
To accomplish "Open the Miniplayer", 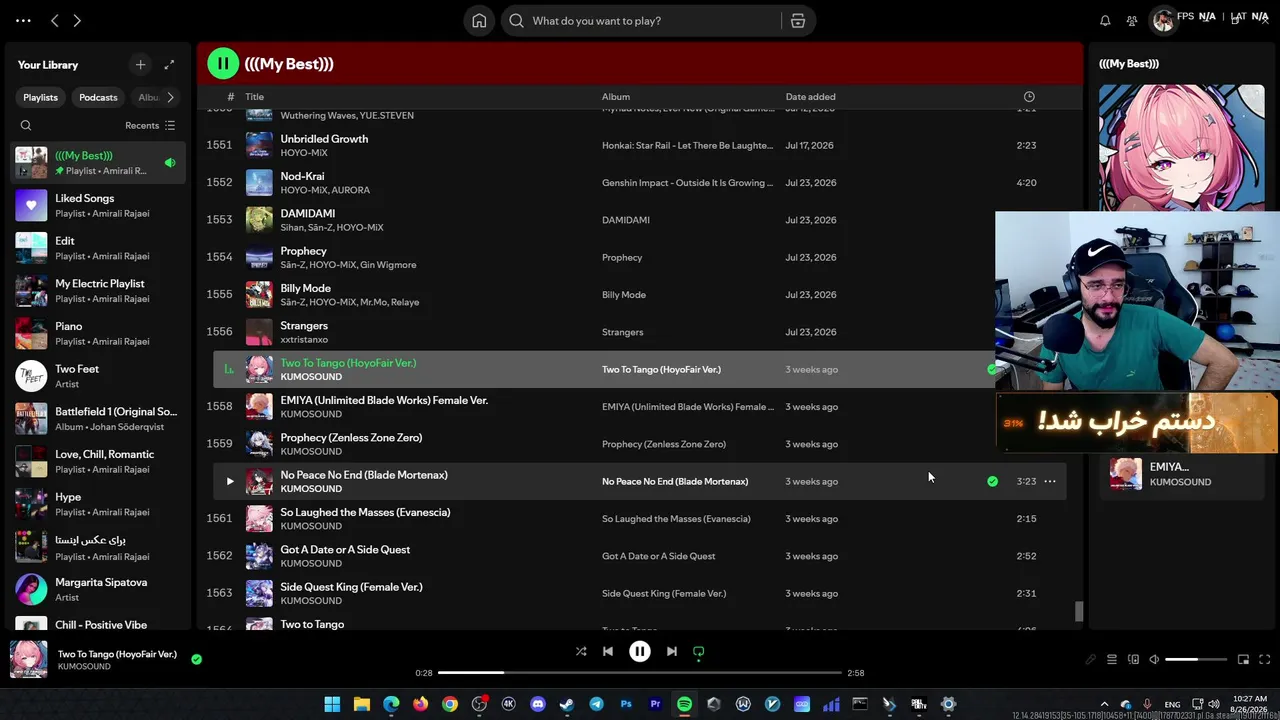I will [x=1243, y=660].
